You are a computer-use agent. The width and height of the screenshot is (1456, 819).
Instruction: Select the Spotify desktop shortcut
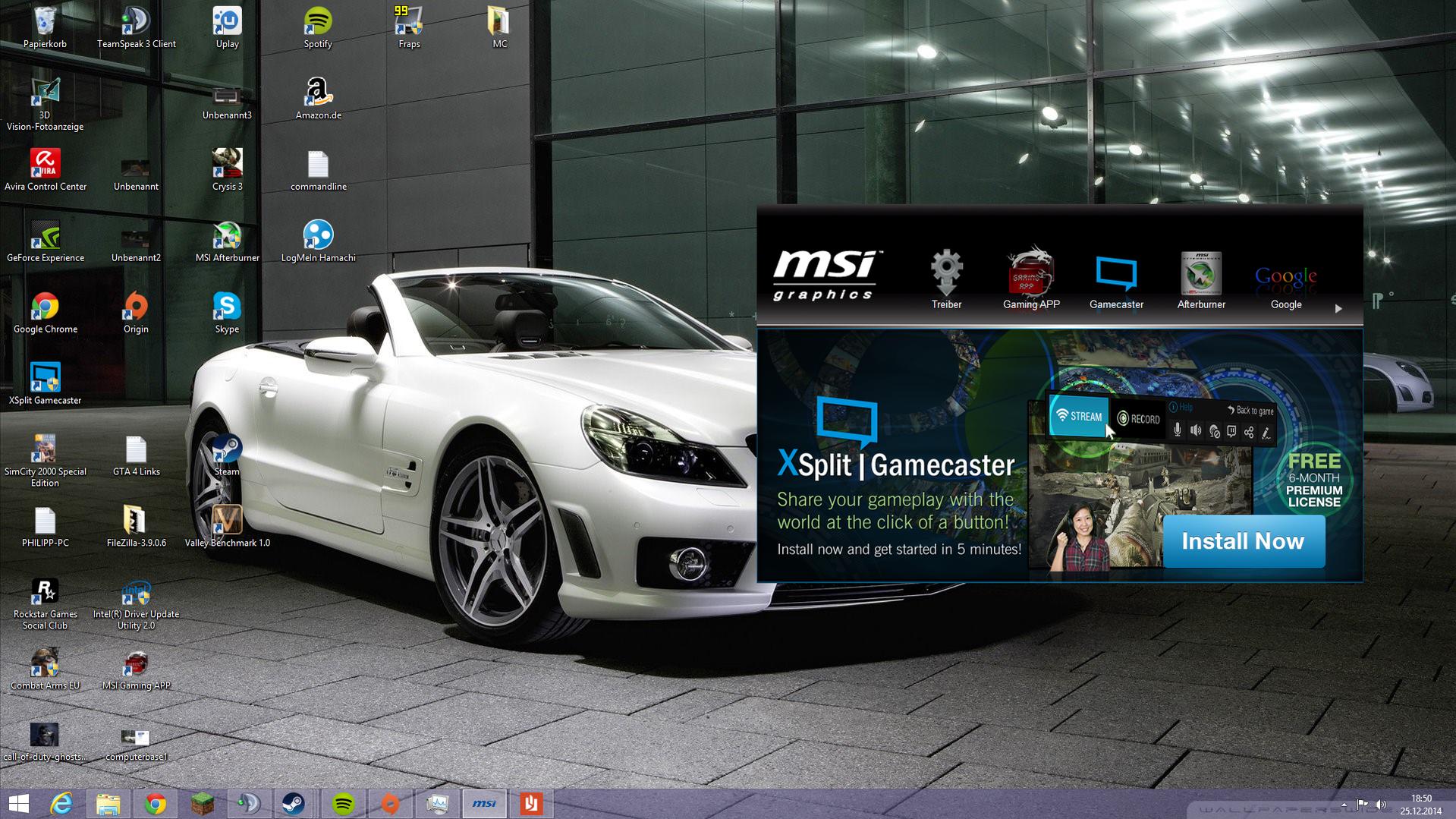point(318,27)
